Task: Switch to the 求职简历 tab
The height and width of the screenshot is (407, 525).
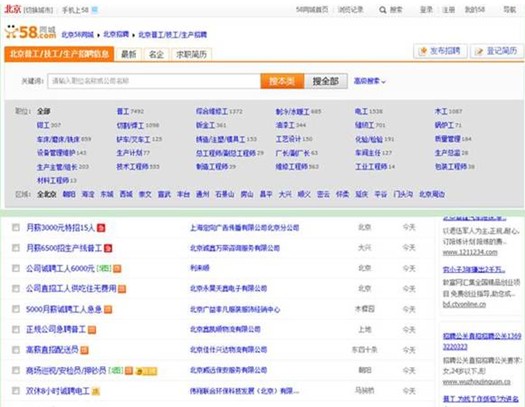Action: coord(192,54)
